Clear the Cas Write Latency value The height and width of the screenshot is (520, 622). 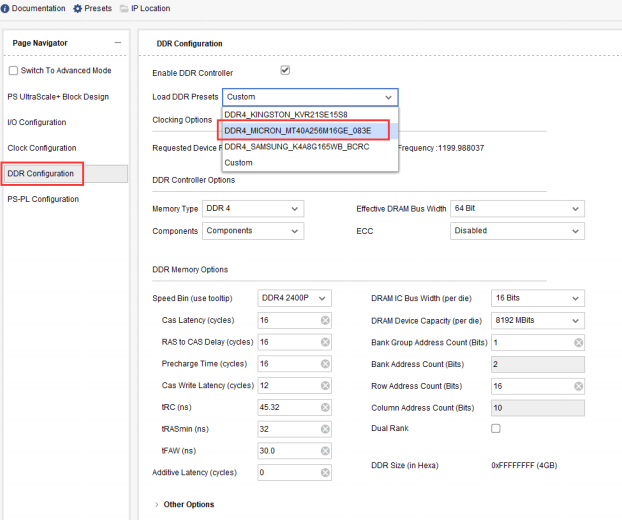(x=325, y=386)
